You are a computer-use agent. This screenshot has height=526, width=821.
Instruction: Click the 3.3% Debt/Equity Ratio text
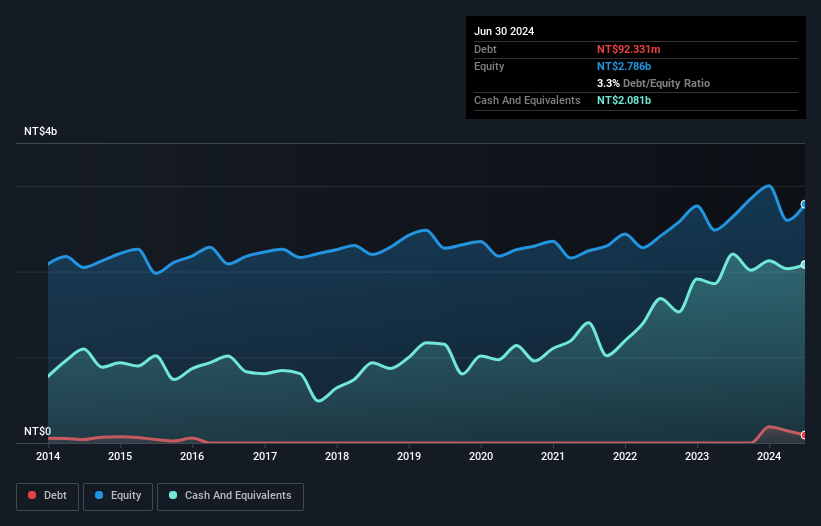(653, 83)
